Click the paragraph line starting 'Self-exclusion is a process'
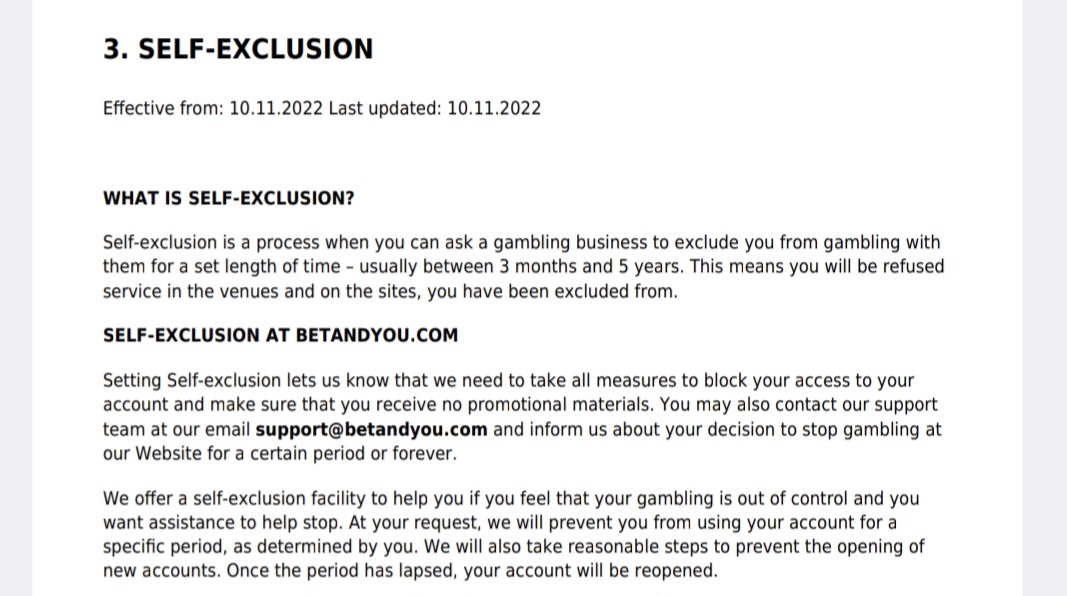Image resolution: width=1067 pixels, height=596 pixels. point(521,242)
